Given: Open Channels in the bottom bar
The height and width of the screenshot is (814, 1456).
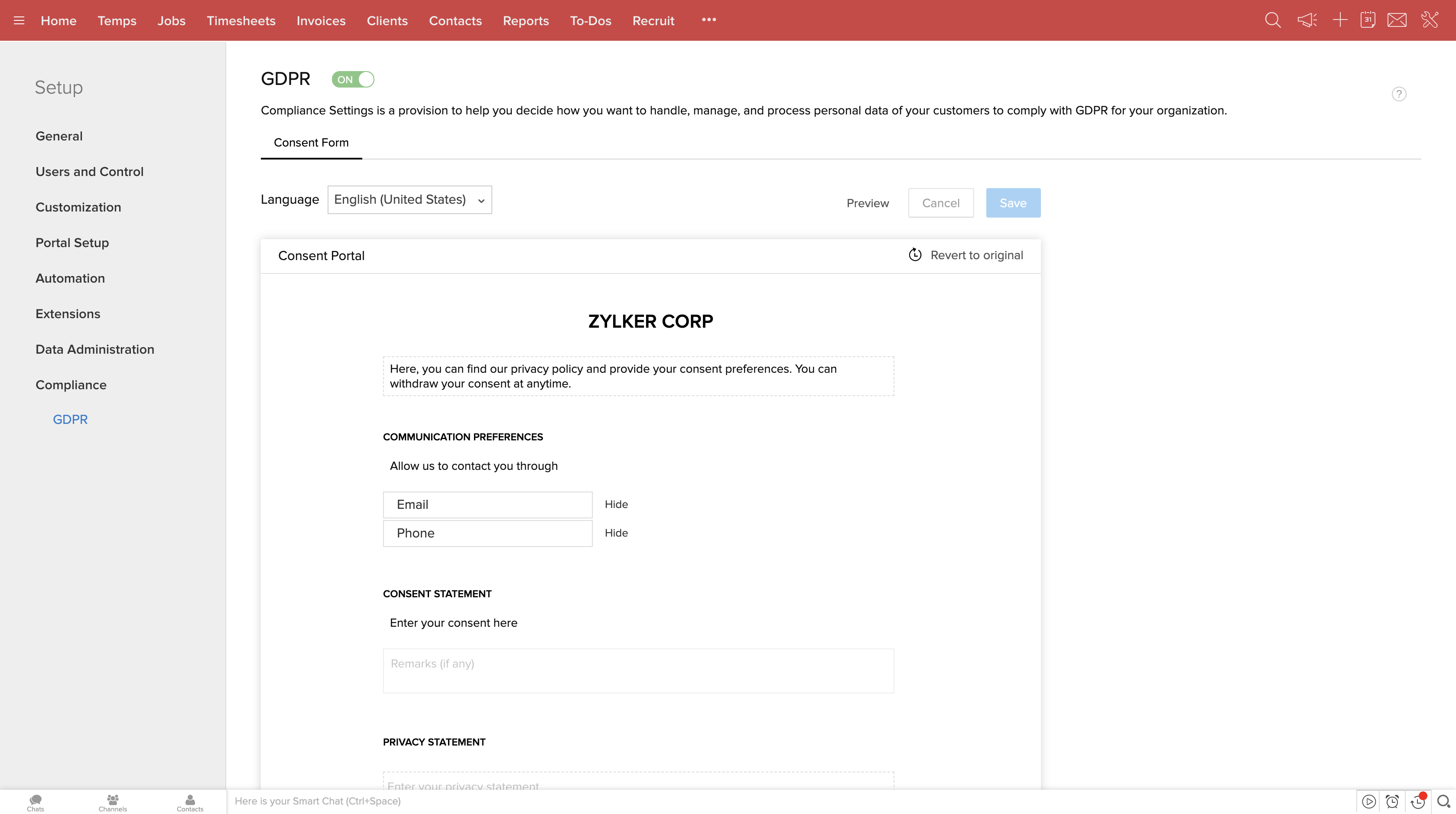Looking at the screenshot, I should (x=113, y=802).
